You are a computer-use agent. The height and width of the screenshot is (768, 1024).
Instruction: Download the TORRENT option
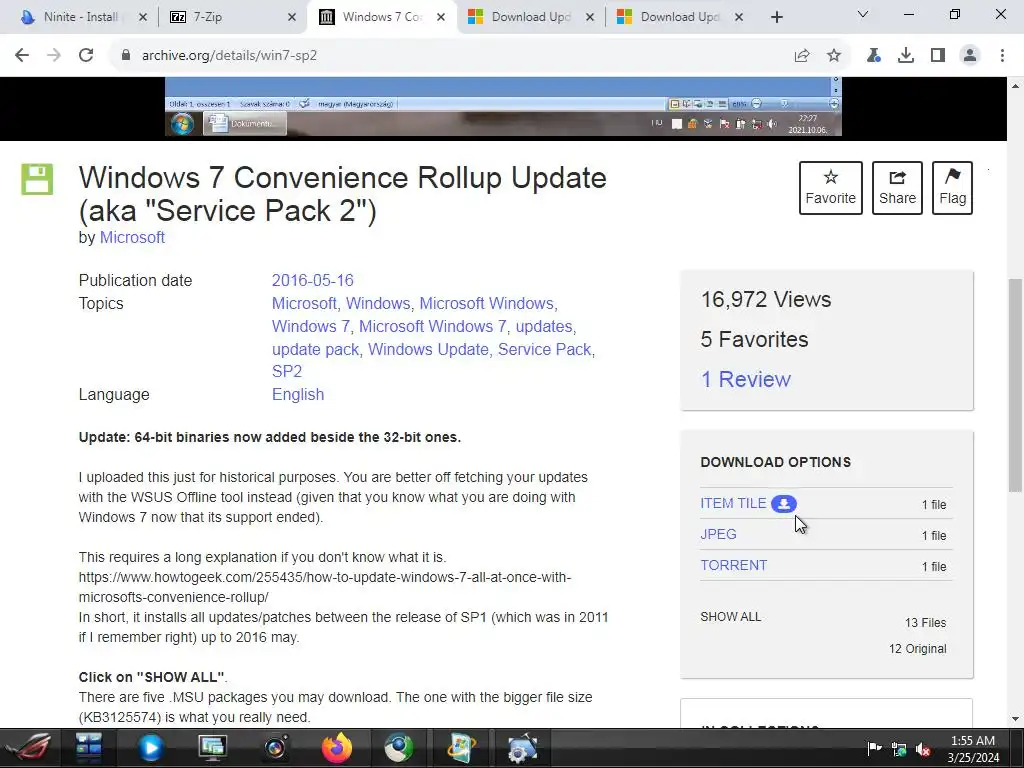(x=733, y=566)
